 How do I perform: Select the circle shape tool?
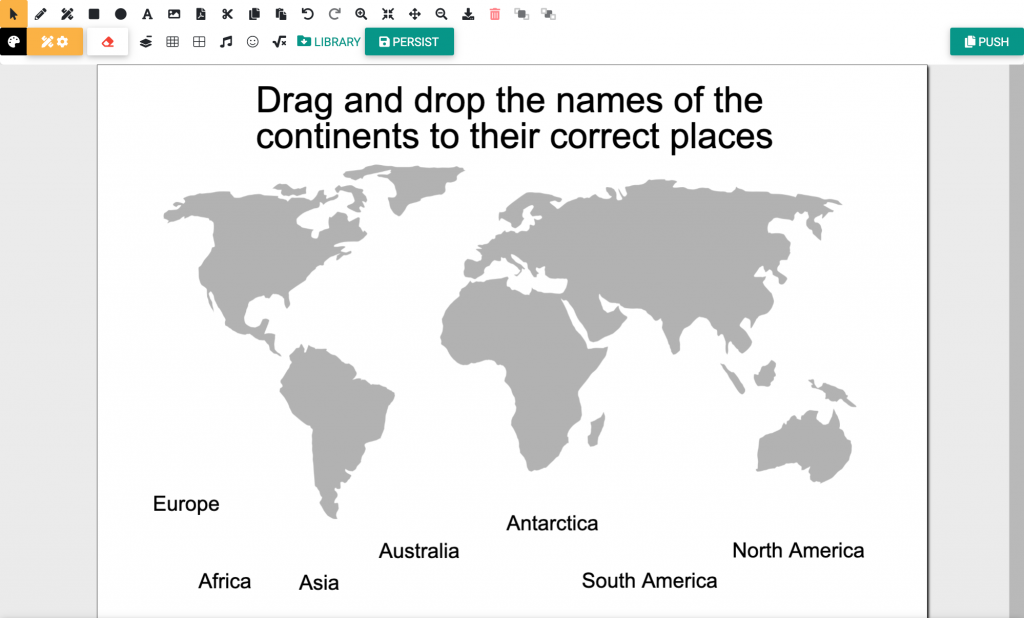tap(121, 14)
